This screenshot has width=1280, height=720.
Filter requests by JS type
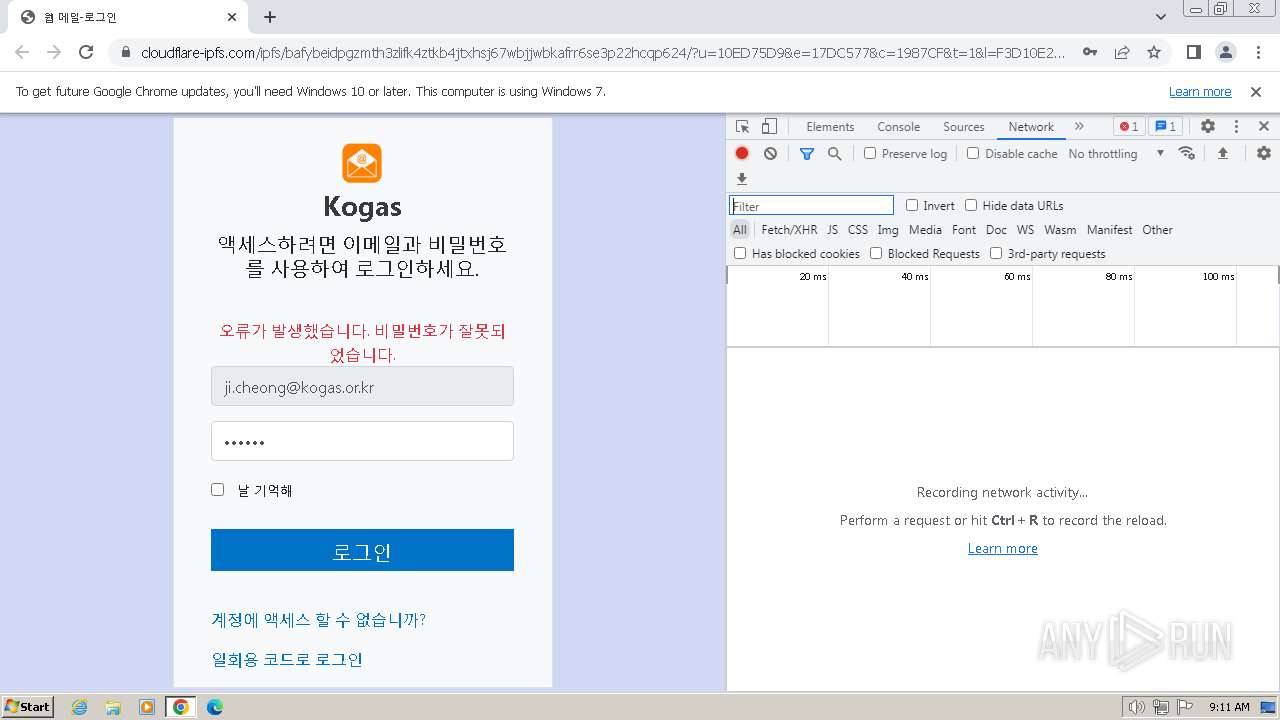[832, 229]
